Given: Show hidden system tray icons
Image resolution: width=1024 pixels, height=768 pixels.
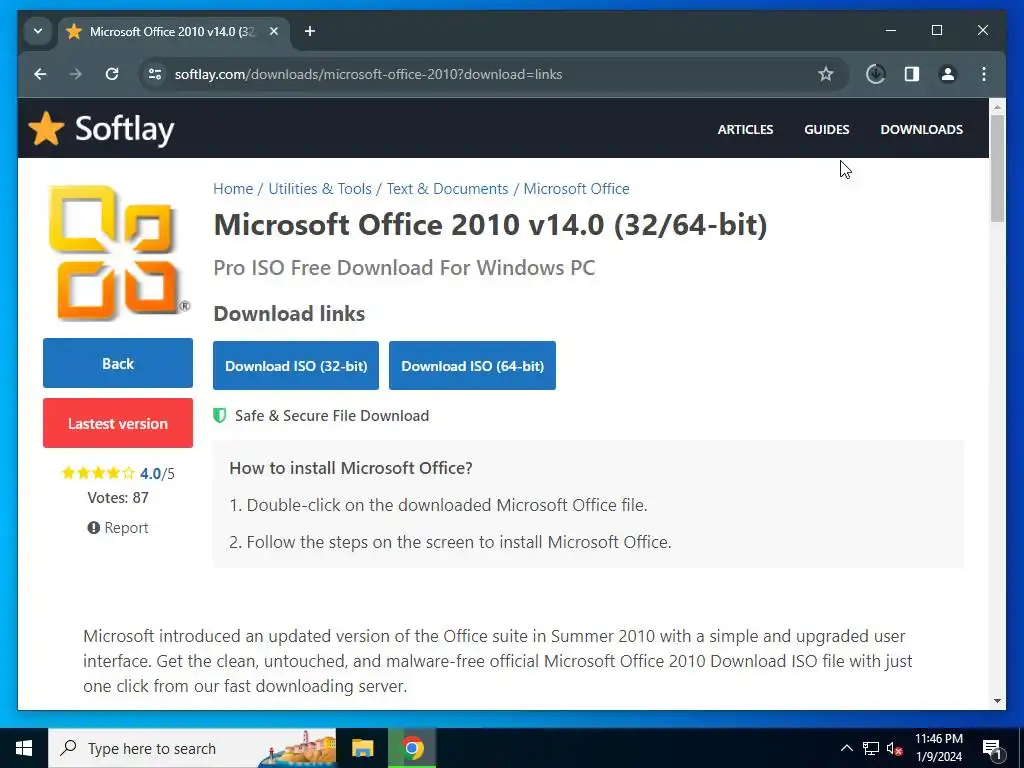Looking at the screenshot, I should click(x=846, y=748).
